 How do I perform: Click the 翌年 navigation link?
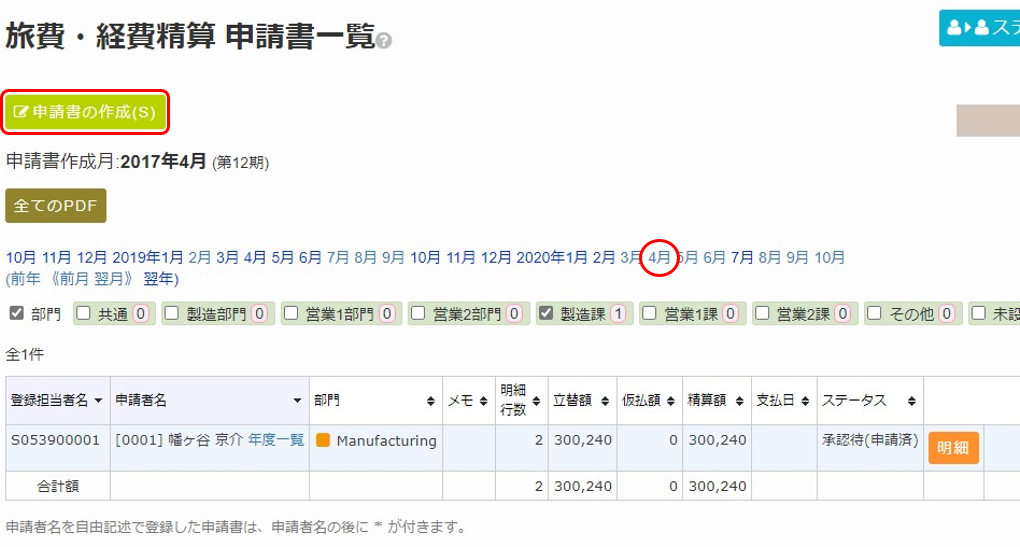(x=158, y=279)
